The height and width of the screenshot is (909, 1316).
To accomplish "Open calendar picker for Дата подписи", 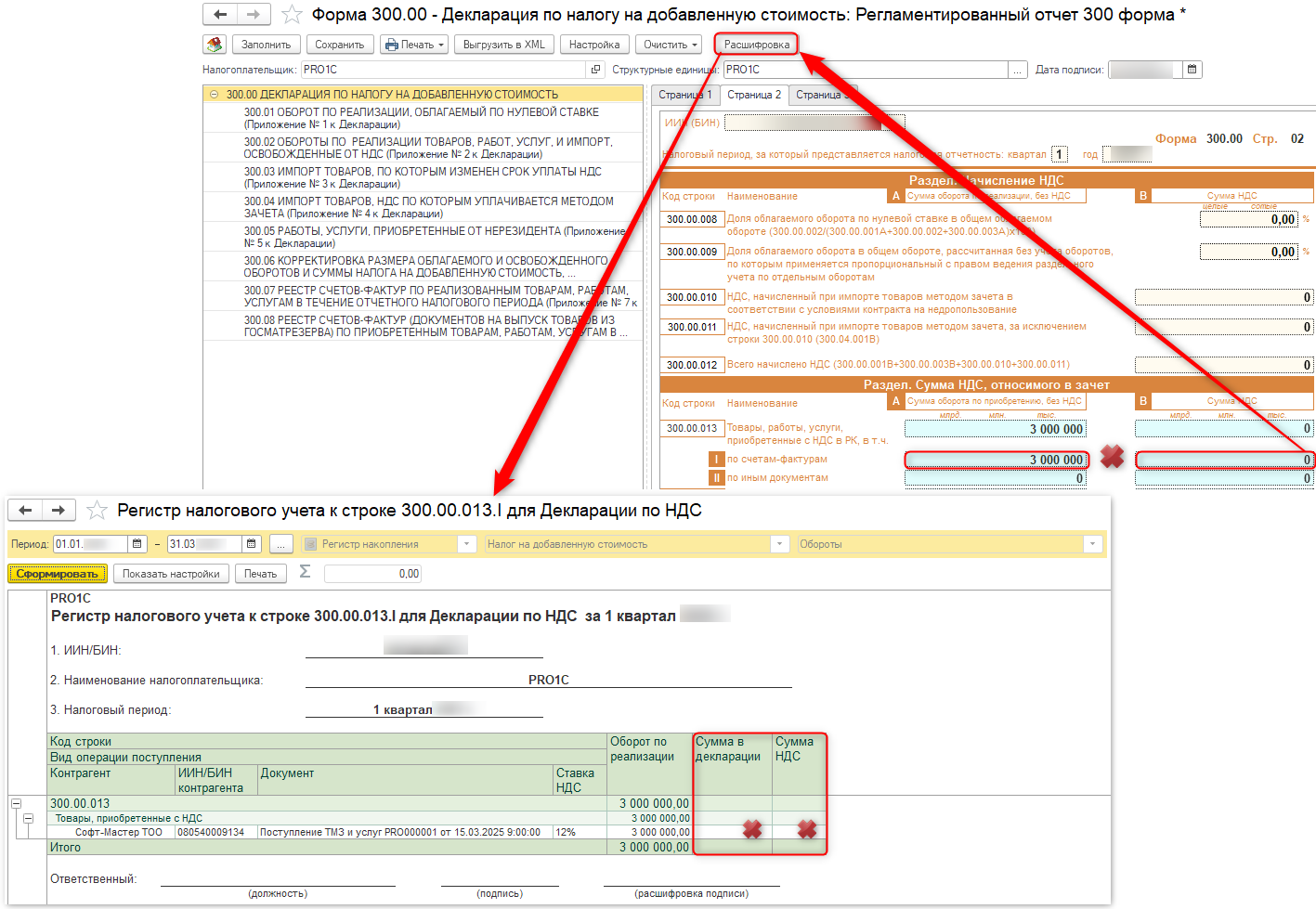I will (x=1192, y=70).
